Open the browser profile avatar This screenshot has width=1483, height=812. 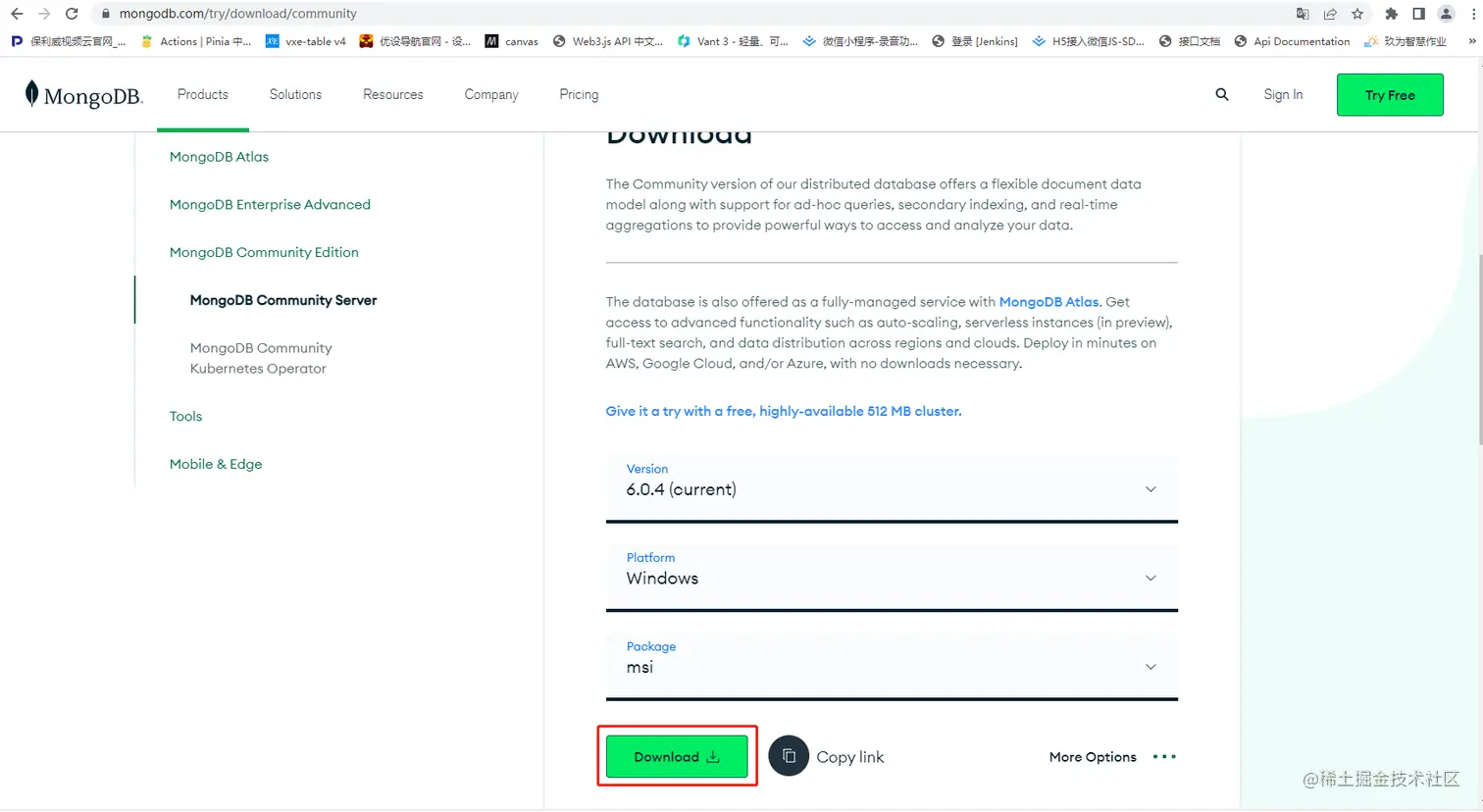coord(1446,14)
